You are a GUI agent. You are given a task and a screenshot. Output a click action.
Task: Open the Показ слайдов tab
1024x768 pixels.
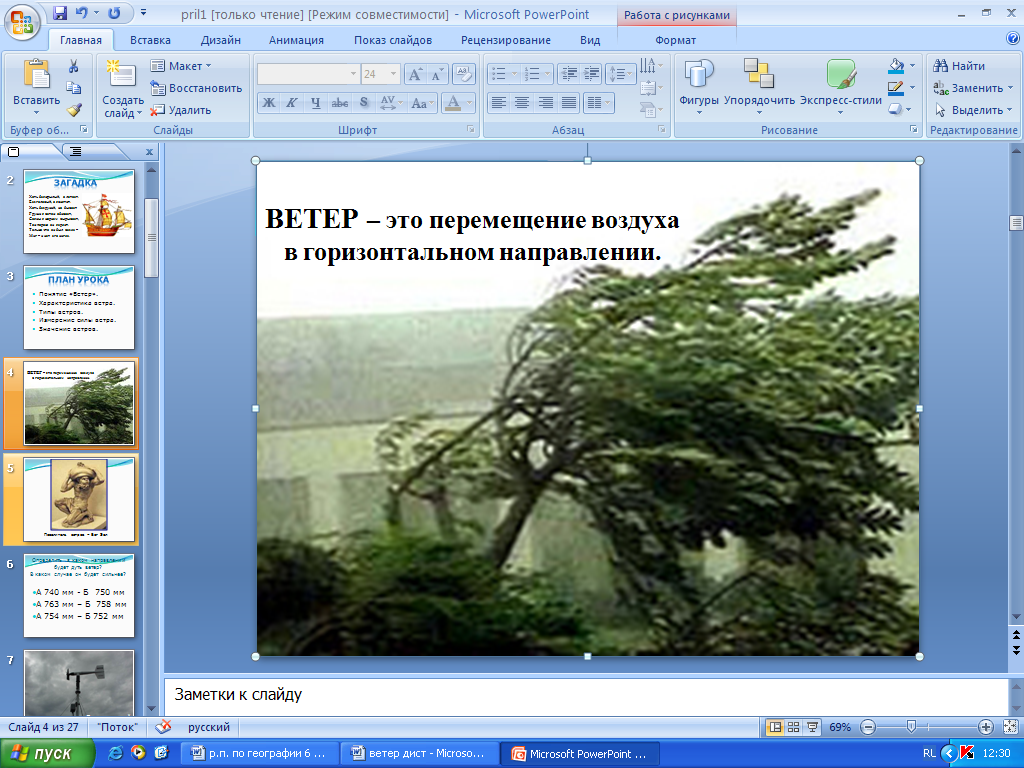click(x=393, y=40)
